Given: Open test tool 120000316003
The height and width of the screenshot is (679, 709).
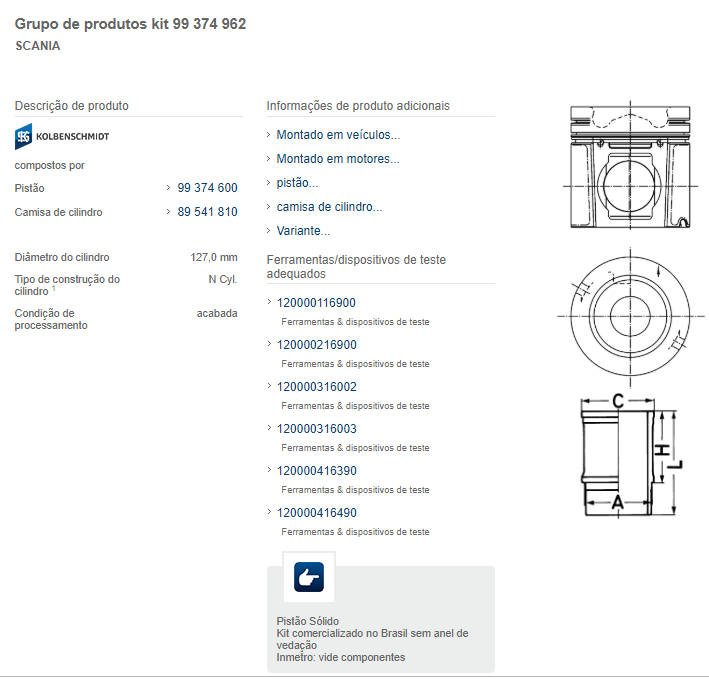Looking at the screenshot, I should coord(316,429).
